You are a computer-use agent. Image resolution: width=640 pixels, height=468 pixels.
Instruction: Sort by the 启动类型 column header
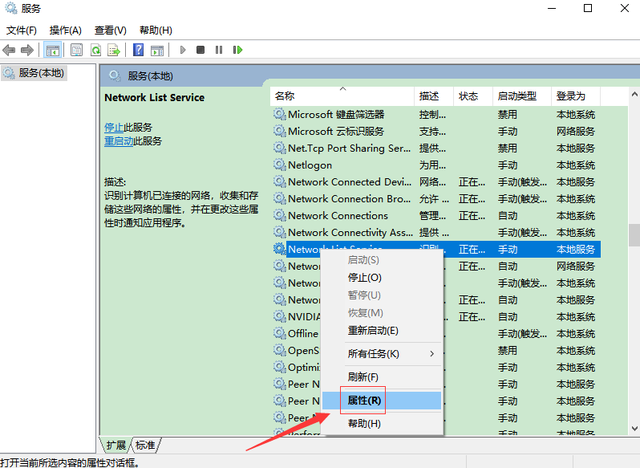[x=517, y=96]
